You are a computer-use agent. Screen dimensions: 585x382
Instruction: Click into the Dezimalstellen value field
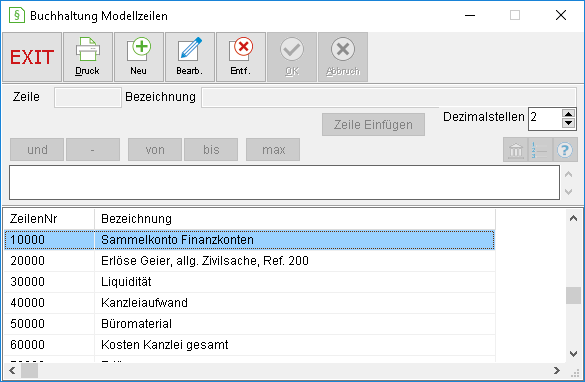coord(545,118)
